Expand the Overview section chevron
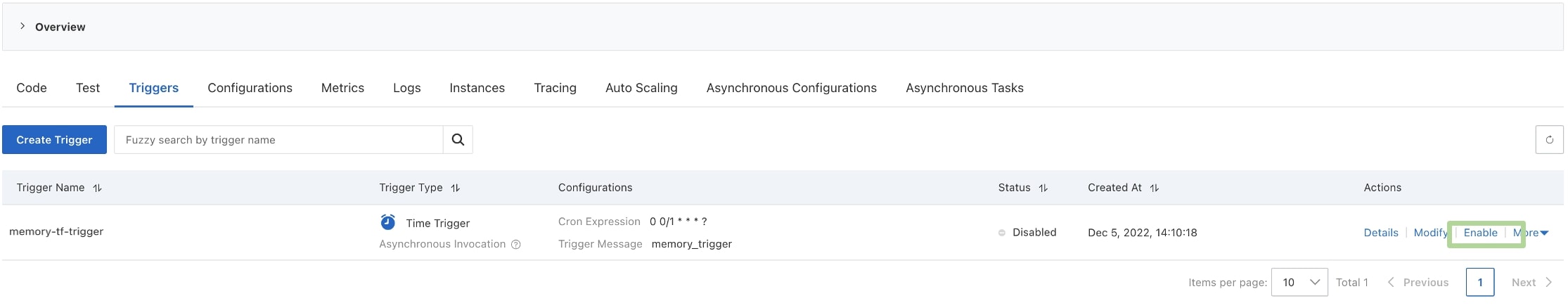The width and height of the screenshot is (1568, 308). tap(23, 26)
